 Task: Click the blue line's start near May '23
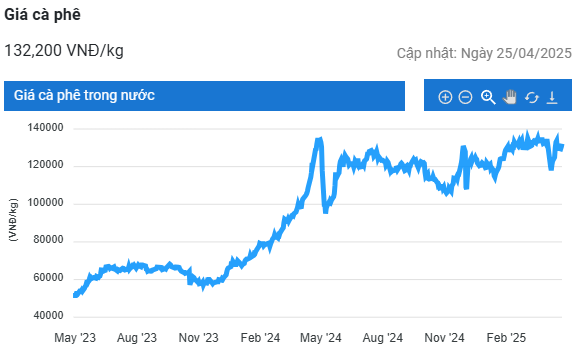(76, 295)
